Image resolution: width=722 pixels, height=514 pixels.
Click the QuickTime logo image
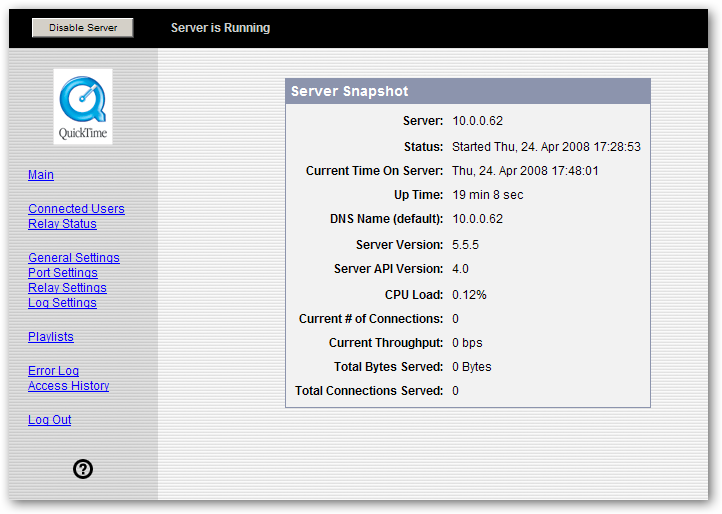(83, 107)
